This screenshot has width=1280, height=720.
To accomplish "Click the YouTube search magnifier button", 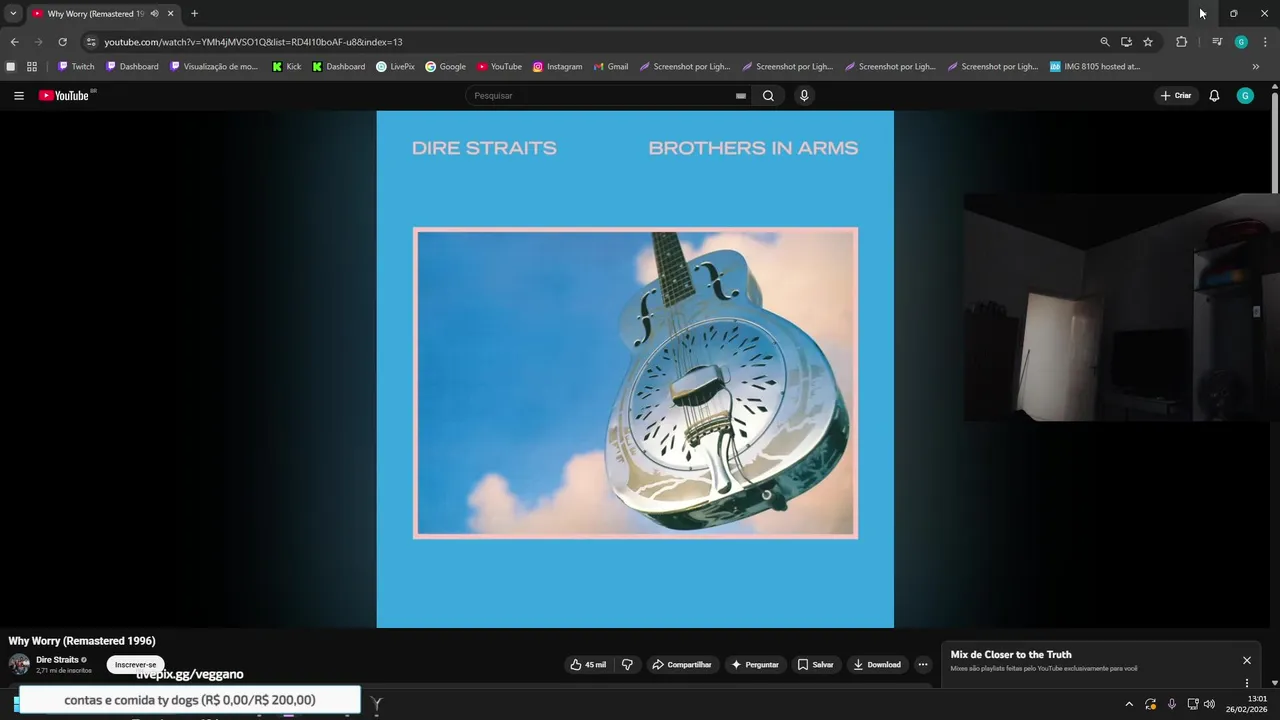I will tap(768, 96).
